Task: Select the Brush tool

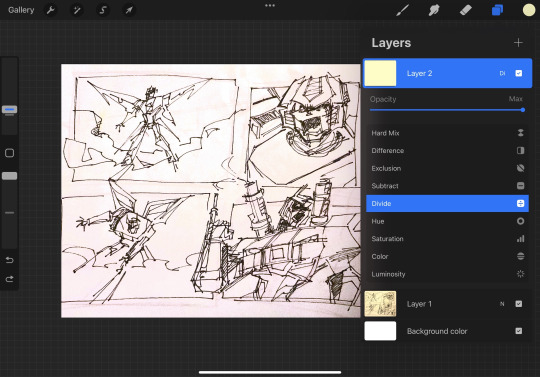Action: 402,10
